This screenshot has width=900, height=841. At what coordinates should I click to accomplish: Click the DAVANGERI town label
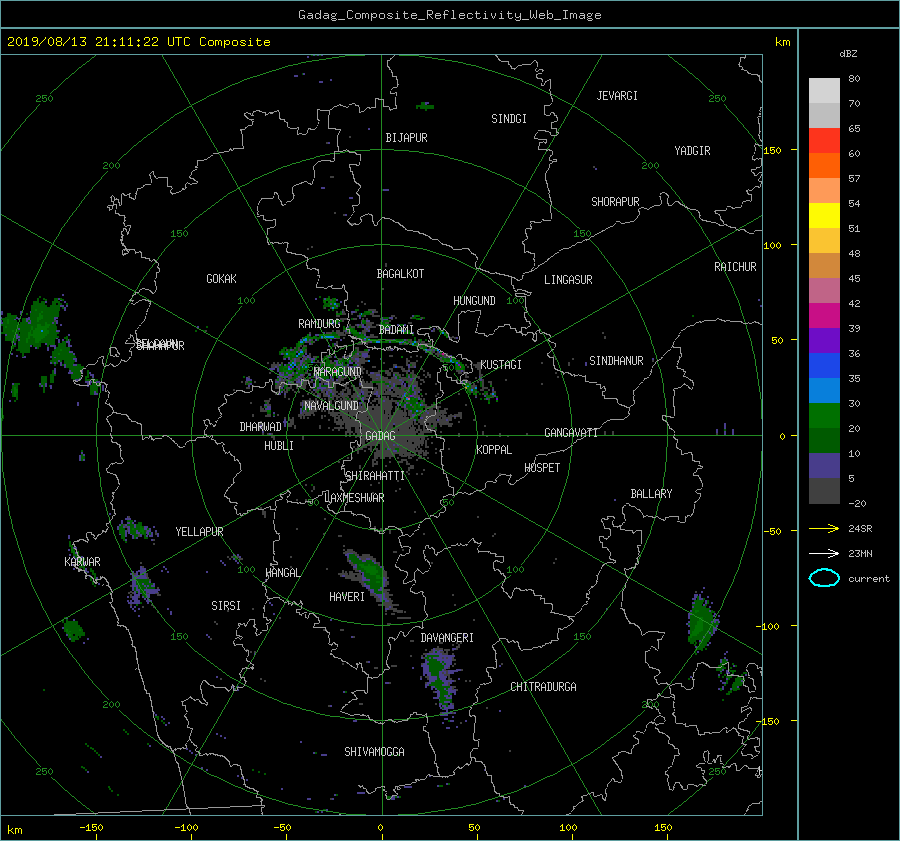click(447, 638)
